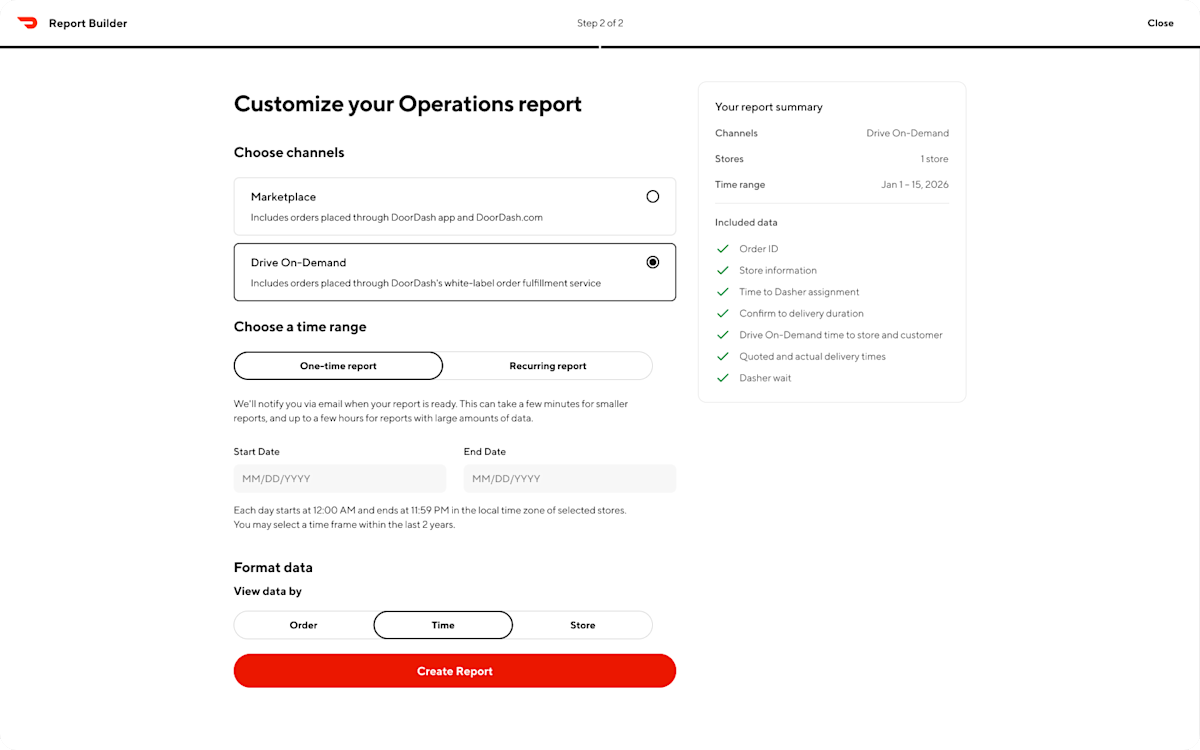Click the progress bar under the header
The image size is (1200, 750).
pos(600,47)
